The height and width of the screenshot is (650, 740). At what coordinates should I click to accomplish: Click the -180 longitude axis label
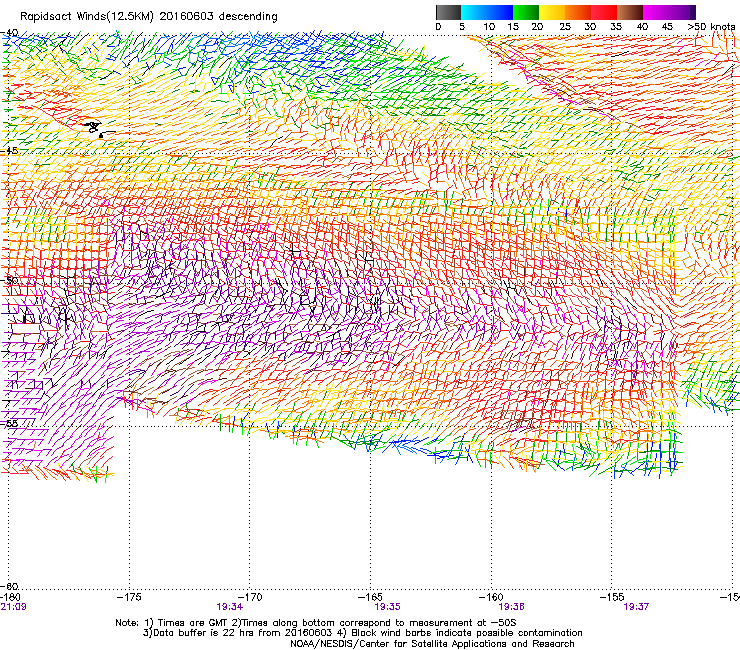[10, 597]
